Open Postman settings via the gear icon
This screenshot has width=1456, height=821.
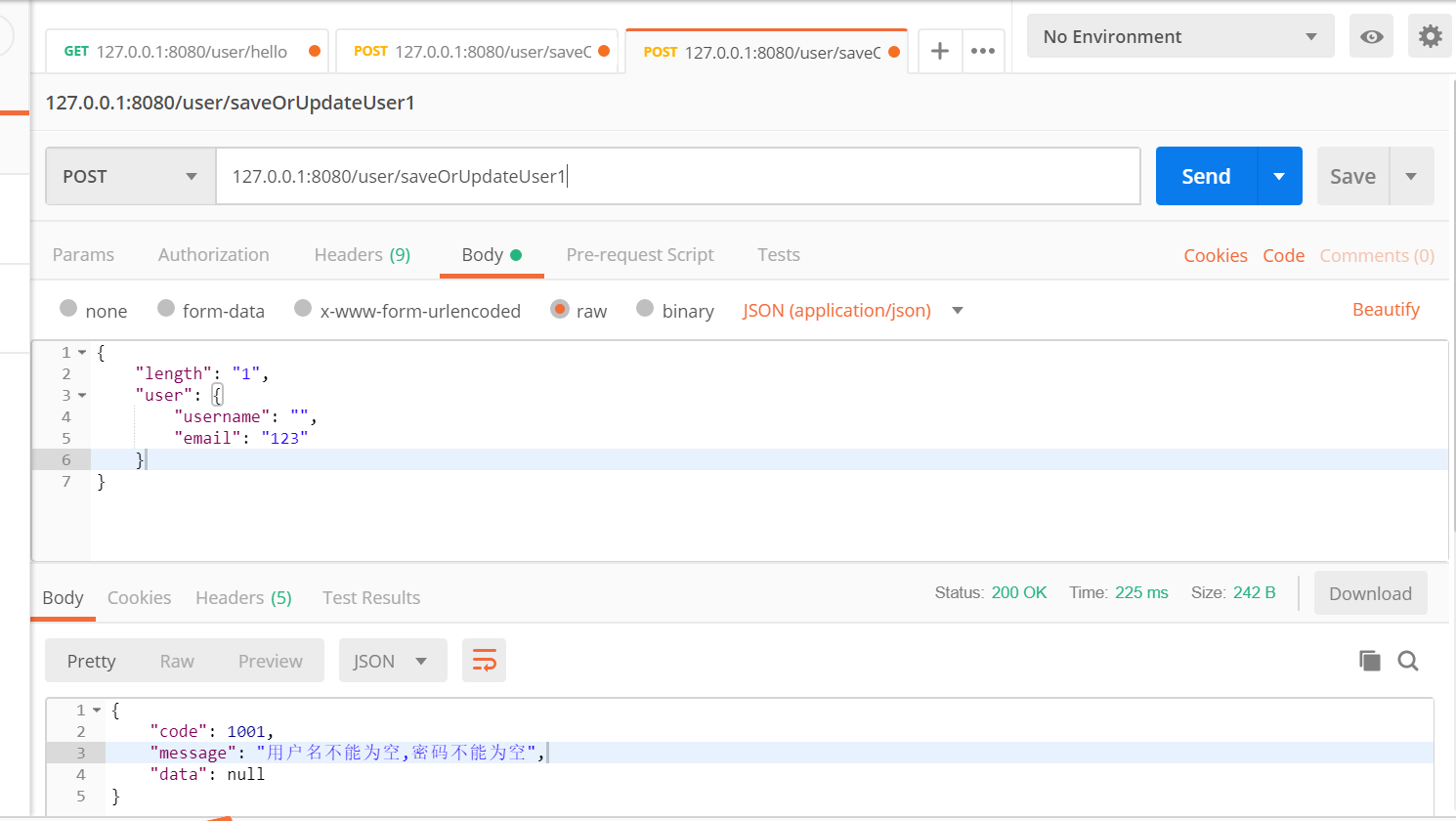pos(1430,35)
